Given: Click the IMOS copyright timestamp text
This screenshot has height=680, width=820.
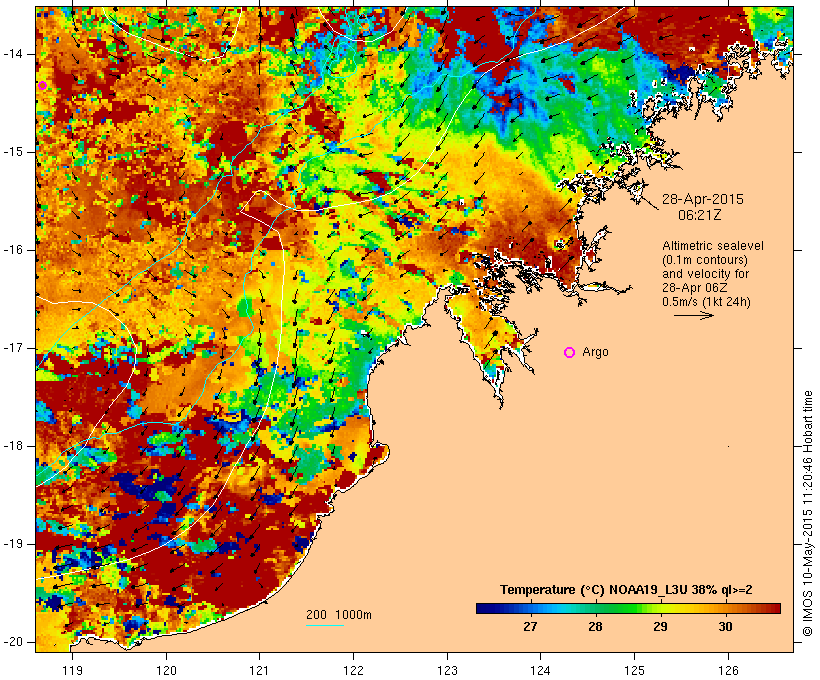Looking at the screenshot, I should coord(808,514).
